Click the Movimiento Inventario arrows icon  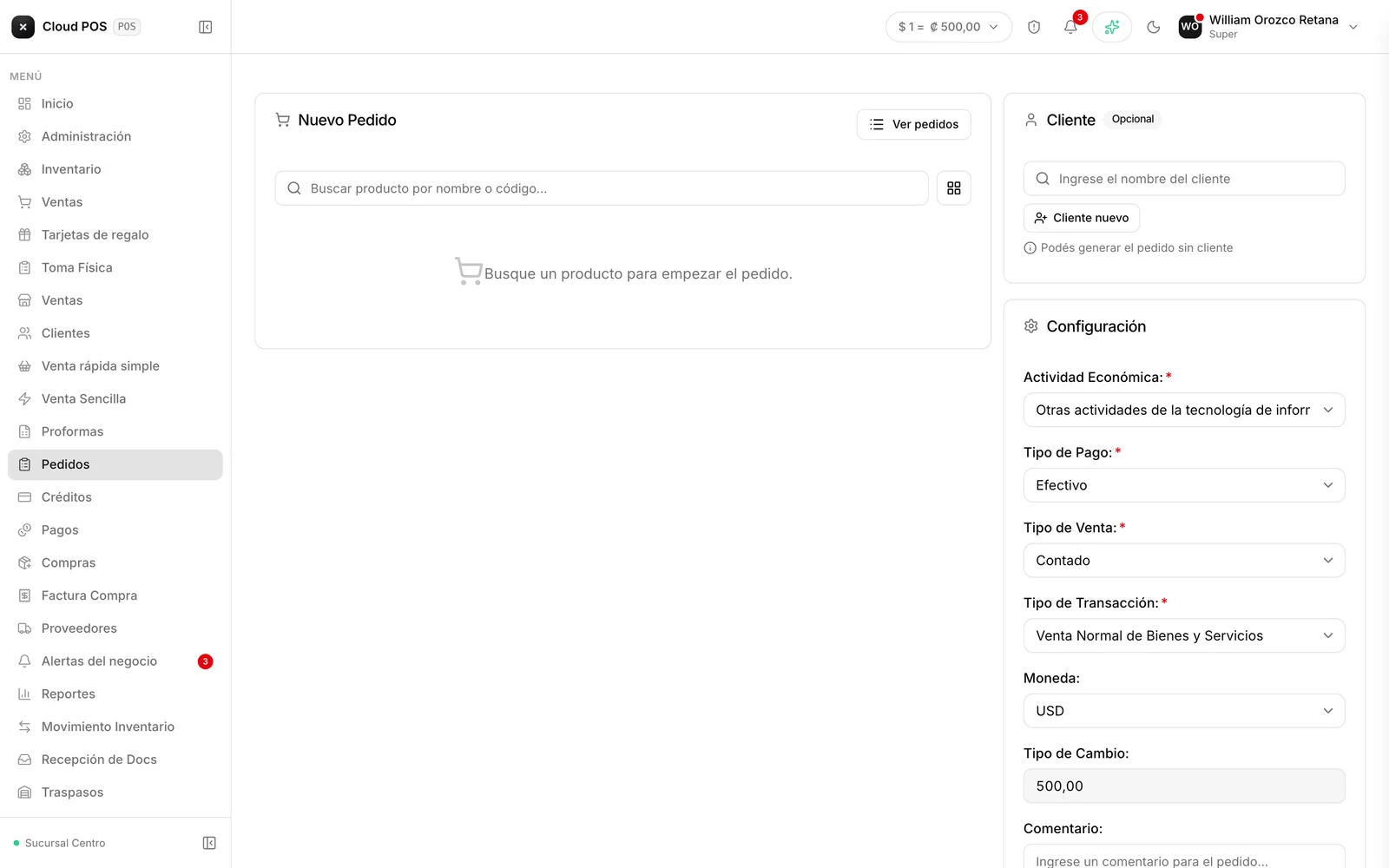(x=24, y=727)
